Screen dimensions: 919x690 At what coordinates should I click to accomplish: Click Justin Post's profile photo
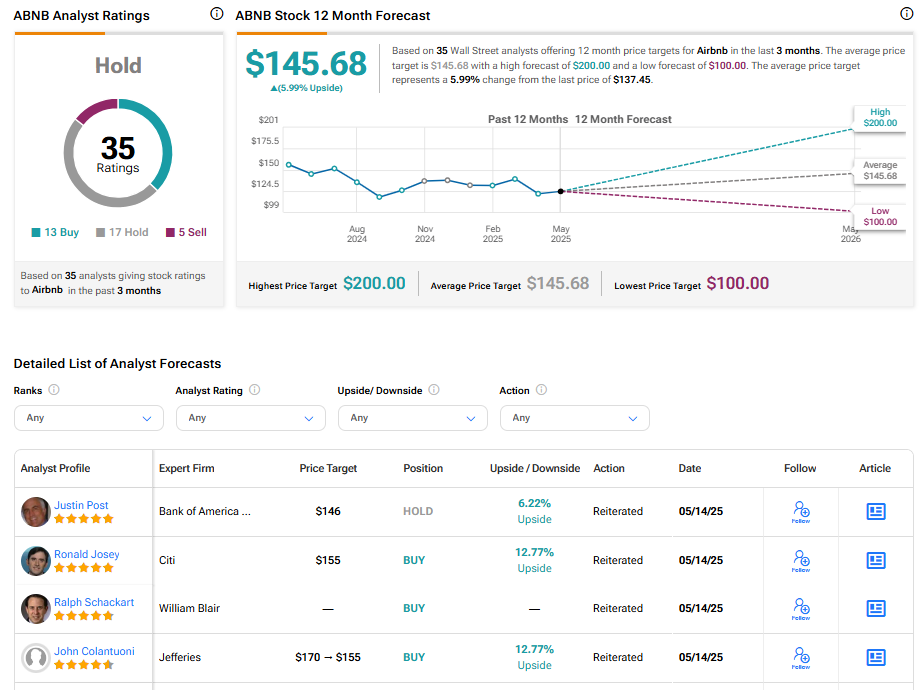point(36,512)
